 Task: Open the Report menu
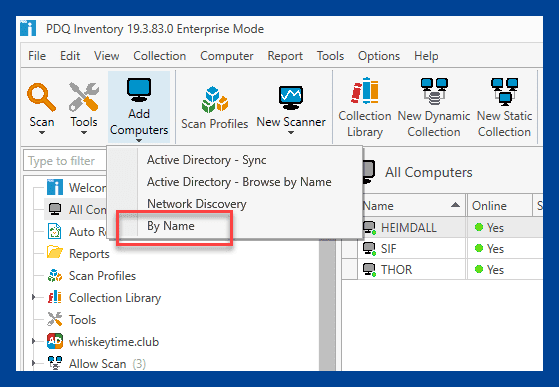tap(285, 56)
